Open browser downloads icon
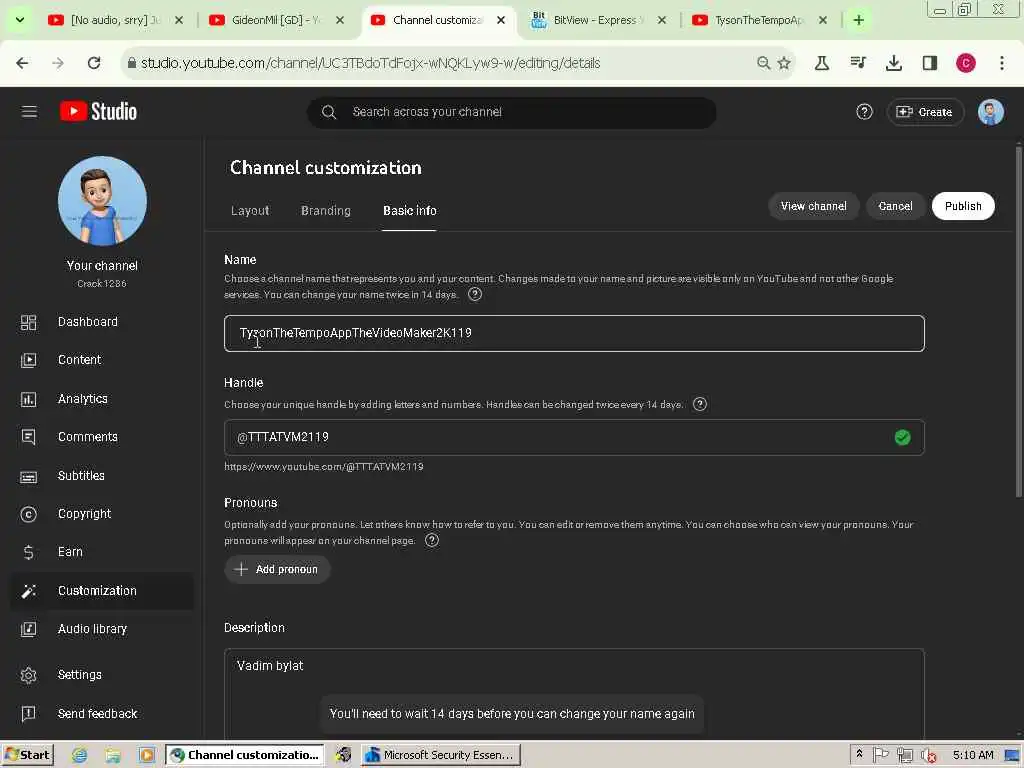Viewport: 1024px width, 768px height. coord(893,63)
